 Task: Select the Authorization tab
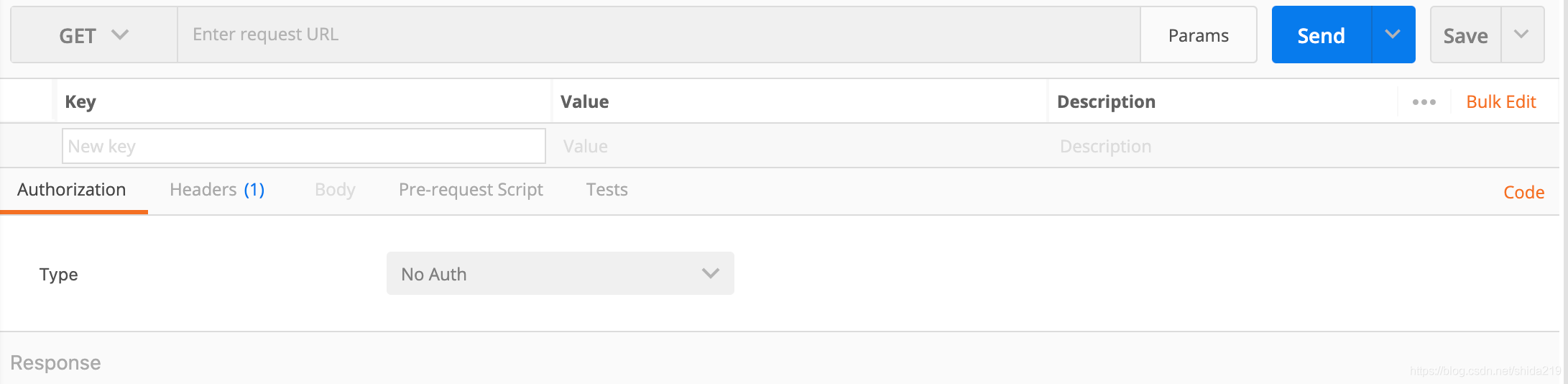pos(72,190)
